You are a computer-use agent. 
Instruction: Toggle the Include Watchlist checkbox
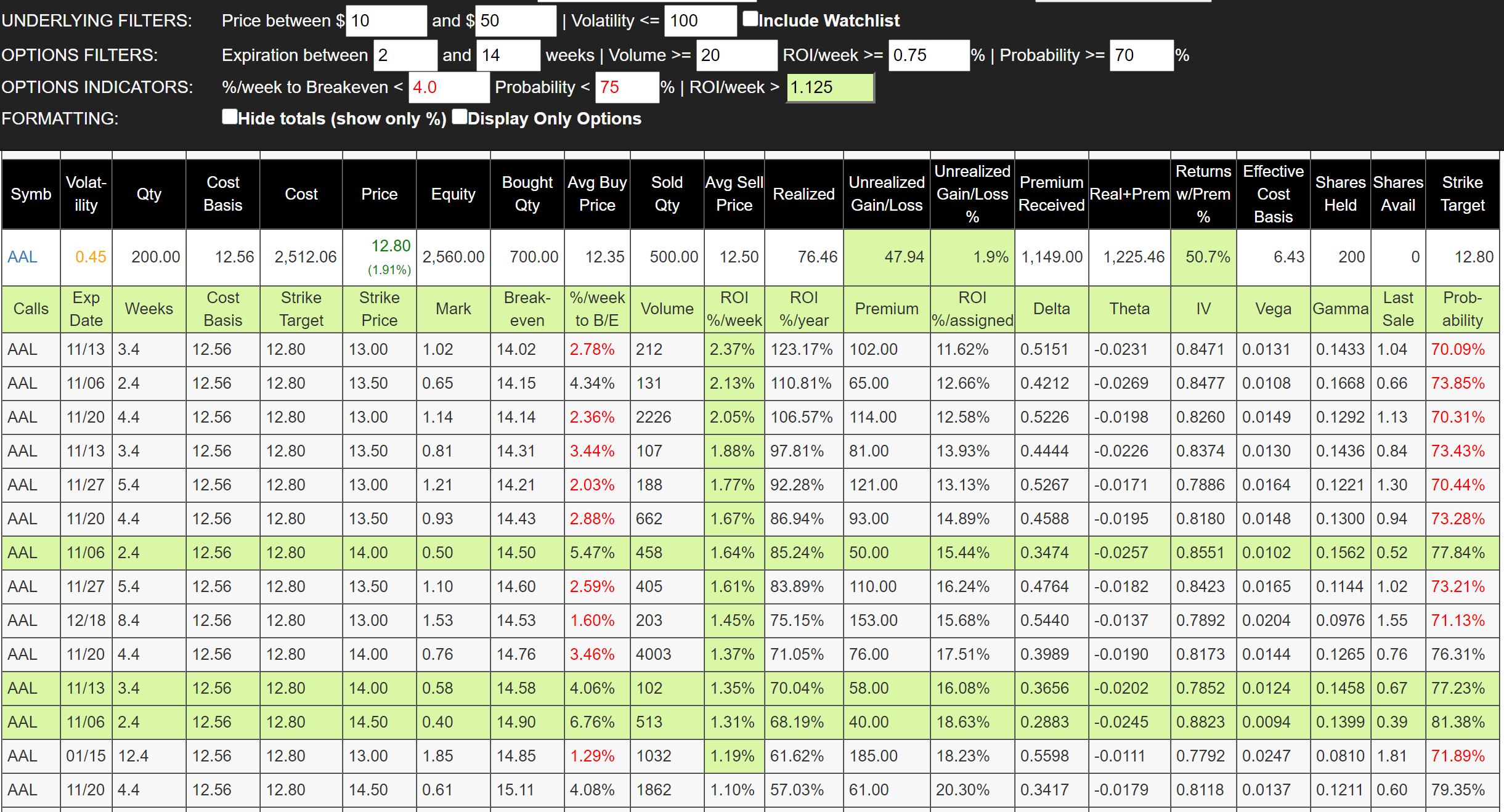750,19
